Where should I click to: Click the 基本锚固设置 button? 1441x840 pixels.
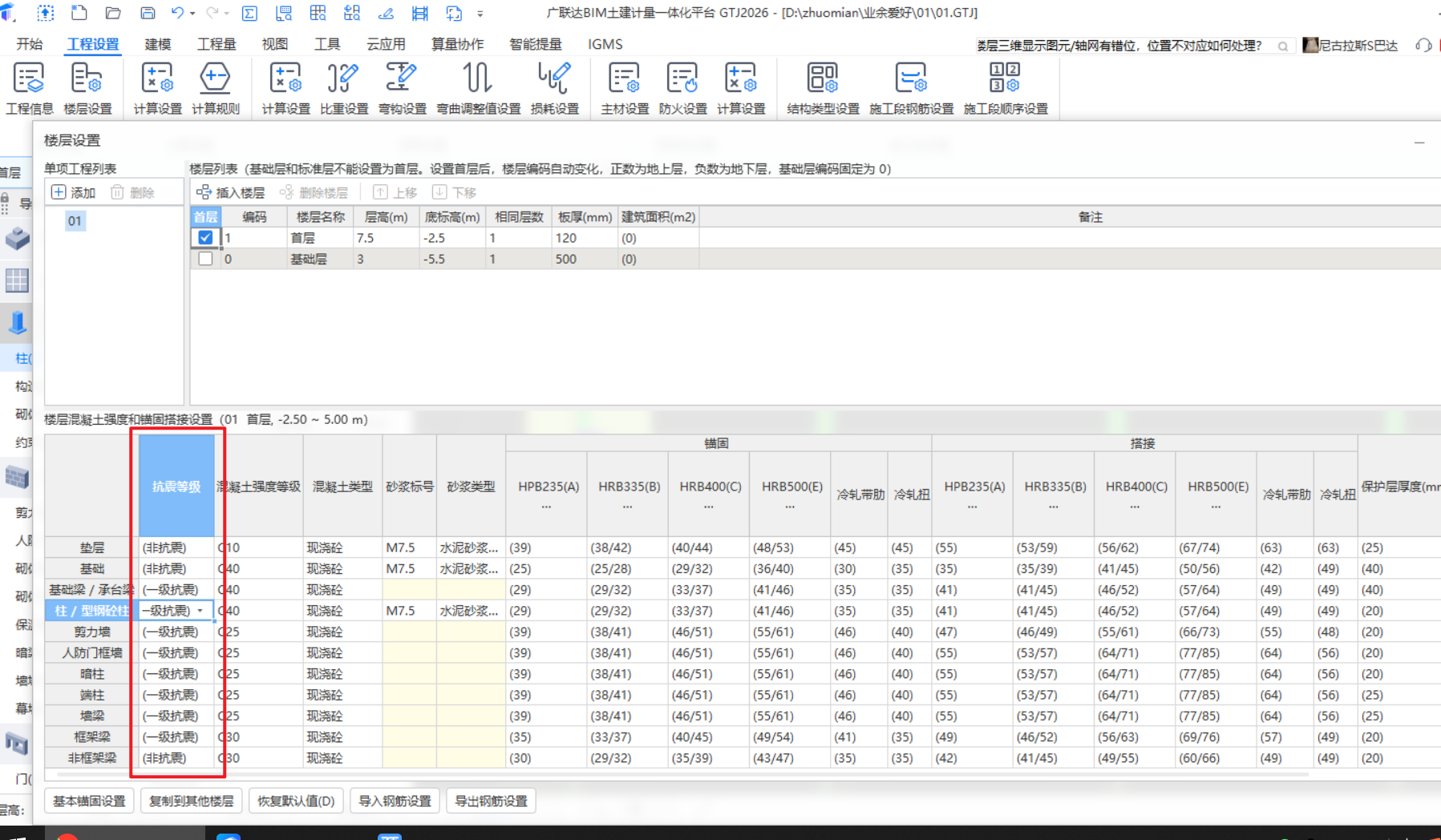pos(89,801)
